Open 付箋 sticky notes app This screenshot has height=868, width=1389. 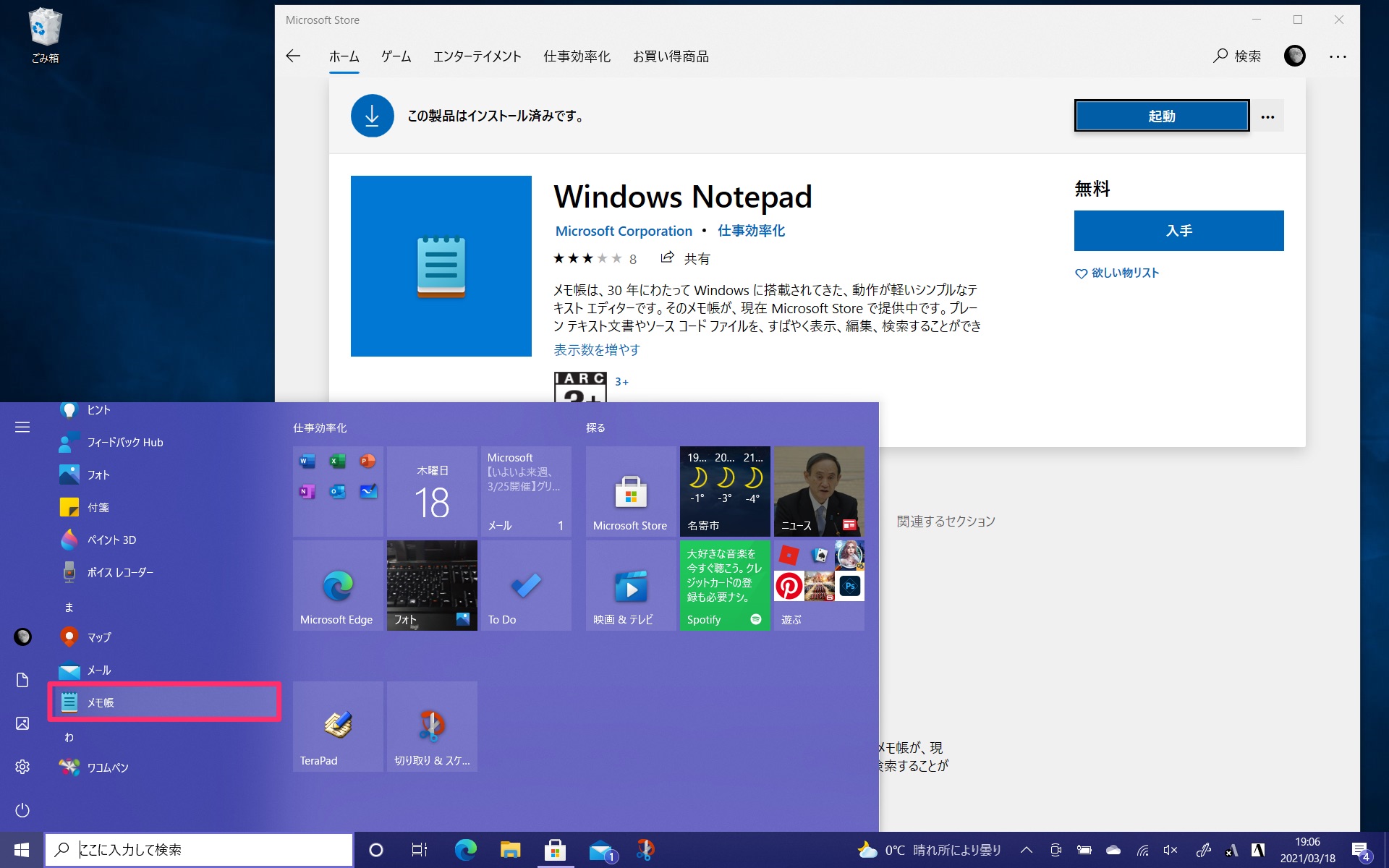(x=164, y=507)
